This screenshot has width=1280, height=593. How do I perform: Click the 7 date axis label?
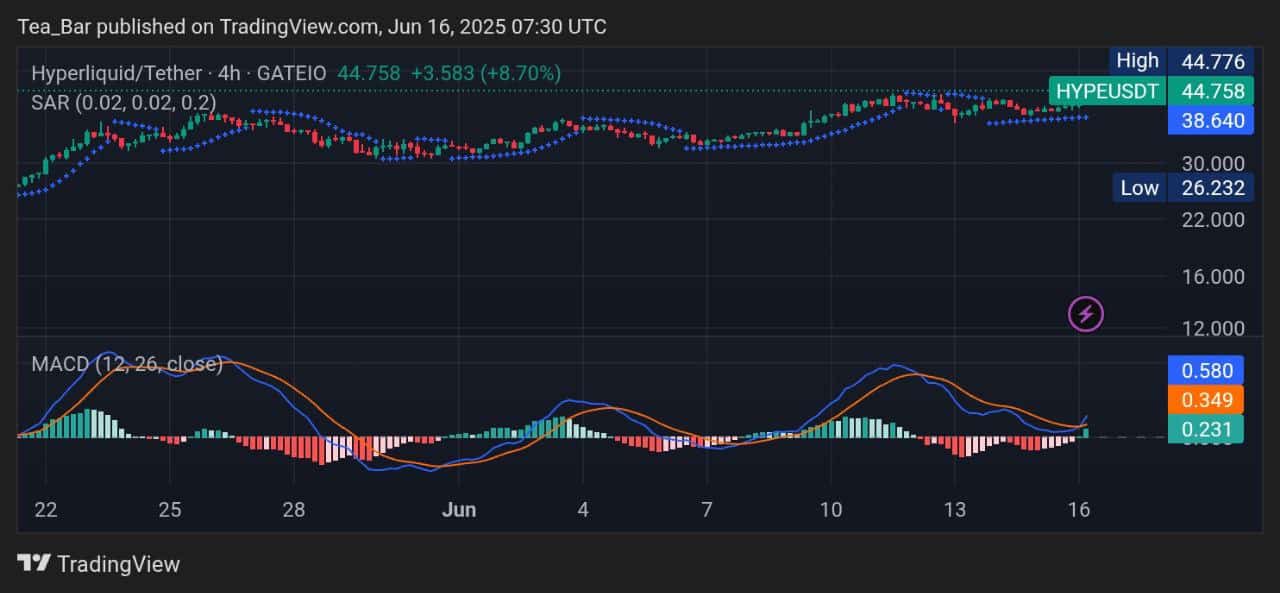(x=706, y=509)
